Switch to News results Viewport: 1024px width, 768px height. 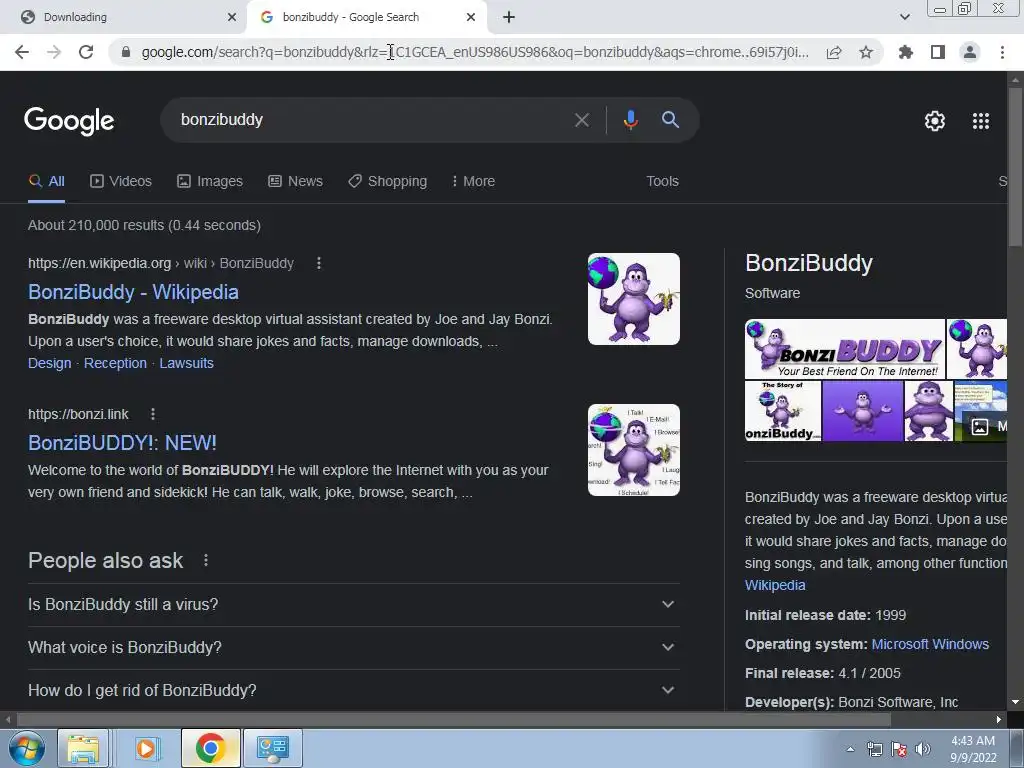coord(295,182)
